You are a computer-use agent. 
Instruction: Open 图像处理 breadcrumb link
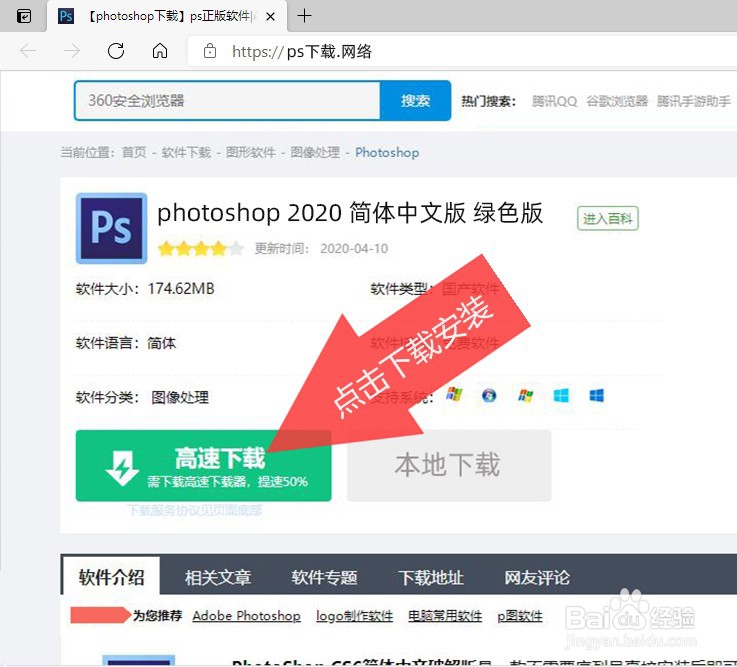coord(315,152)
